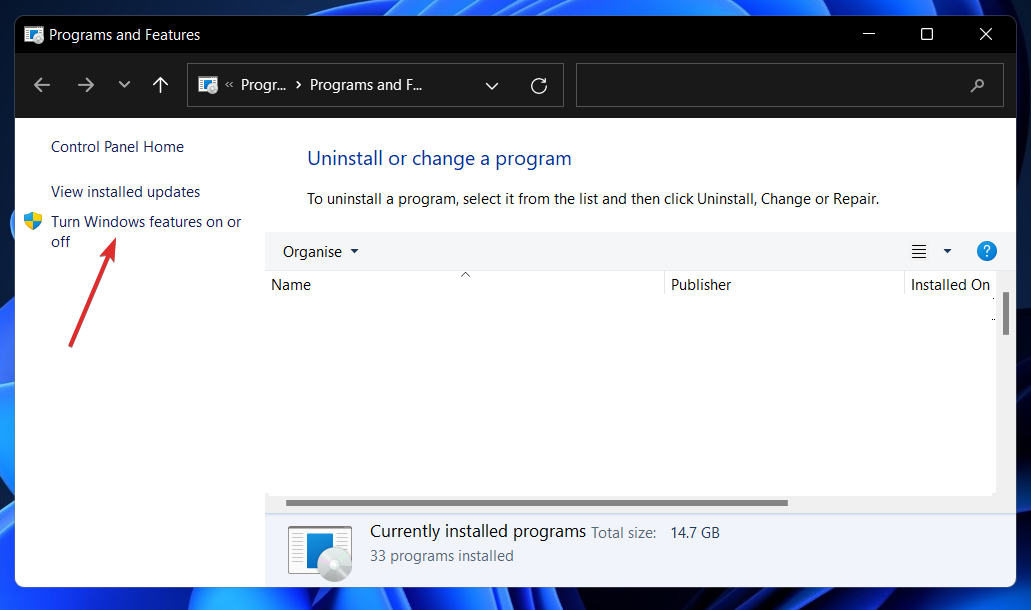Go up one level with up arrow
1031x610 pixels.
pos(160,85)
